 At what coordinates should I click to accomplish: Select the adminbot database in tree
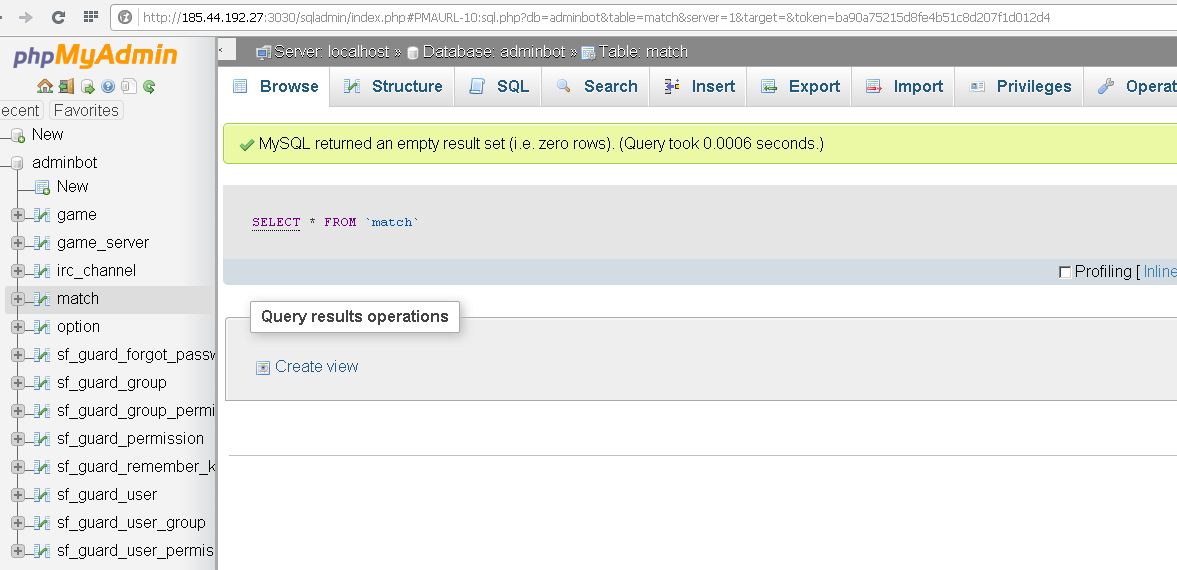65,163
